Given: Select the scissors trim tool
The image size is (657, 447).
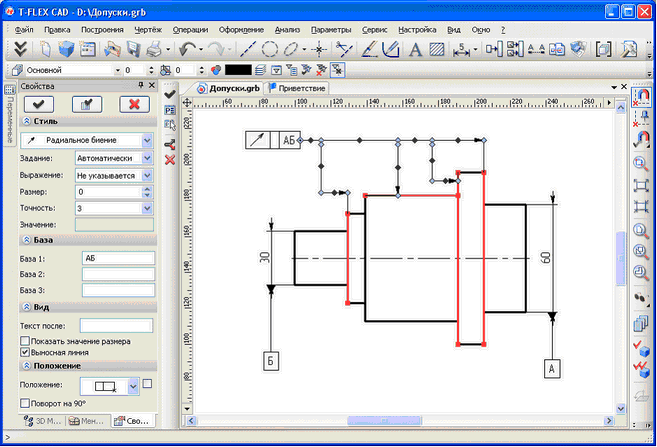Looking at the screenshot, I should (x=344, y=49).
